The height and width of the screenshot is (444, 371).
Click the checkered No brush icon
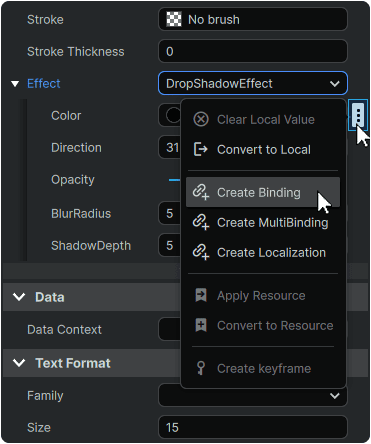point(174,19)
